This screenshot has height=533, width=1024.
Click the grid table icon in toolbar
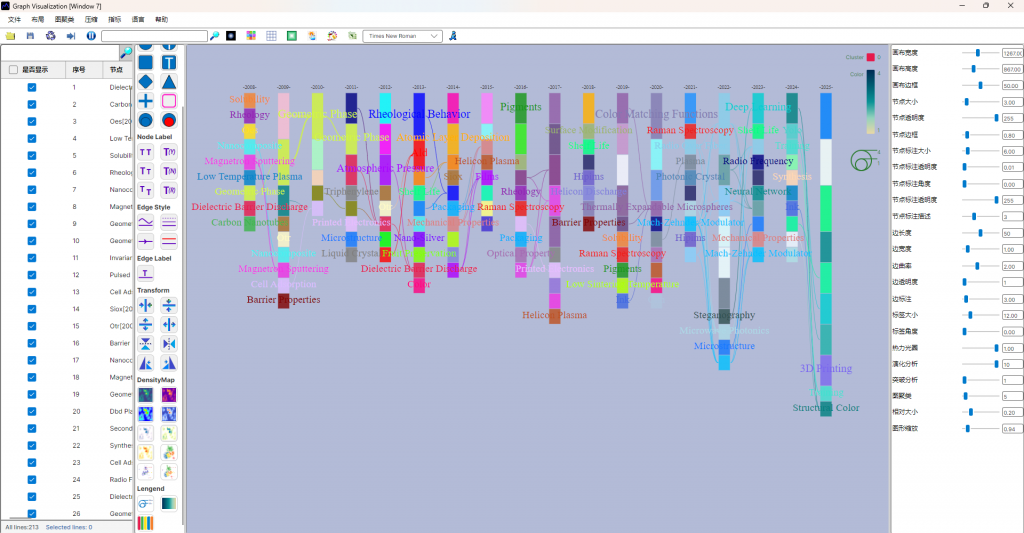click(271, 36)
